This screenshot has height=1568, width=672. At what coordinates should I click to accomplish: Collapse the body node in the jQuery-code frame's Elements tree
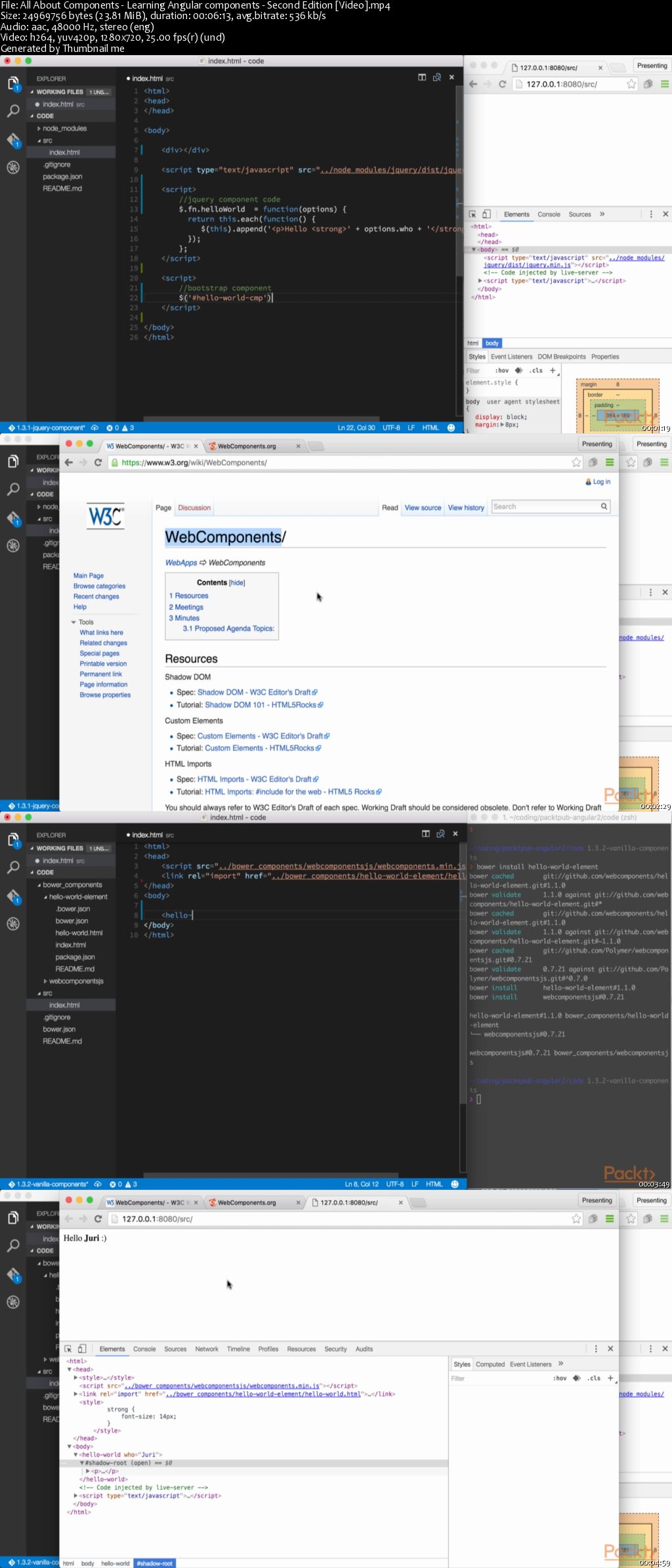[x=474, y=250]
